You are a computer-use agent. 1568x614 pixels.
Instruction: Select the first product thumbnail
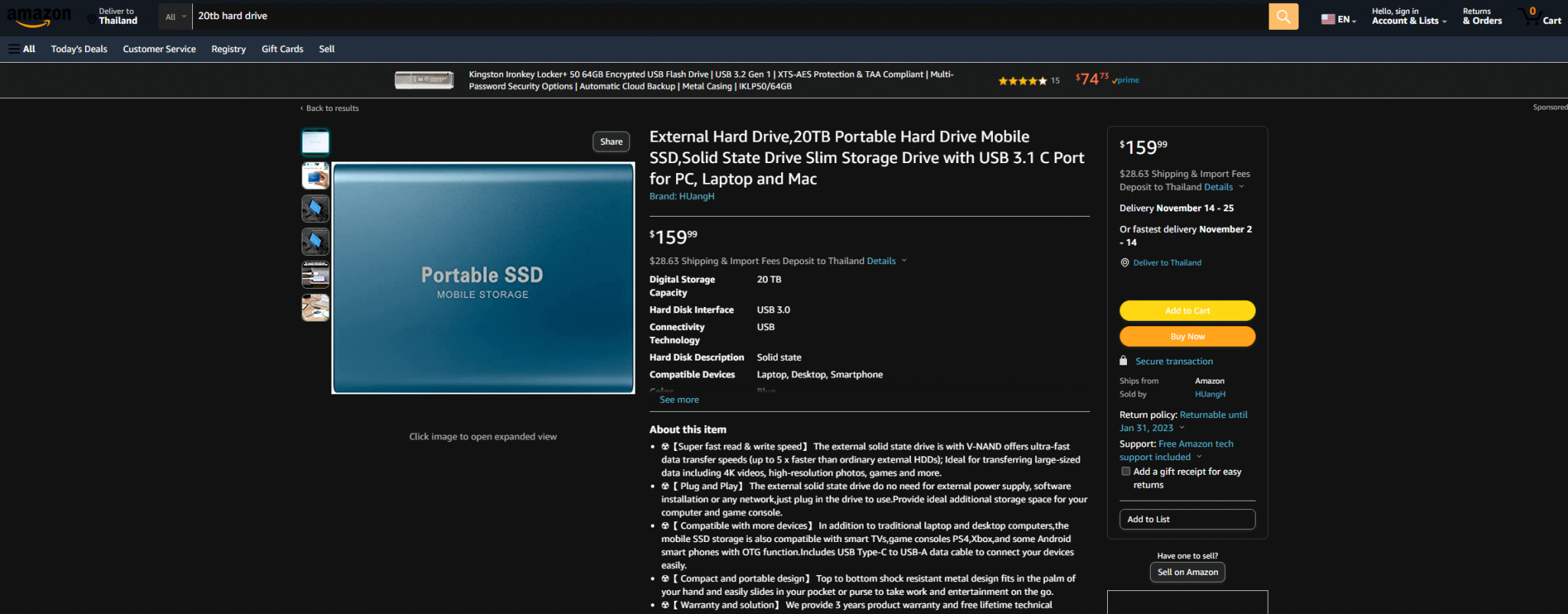point(315,142)
